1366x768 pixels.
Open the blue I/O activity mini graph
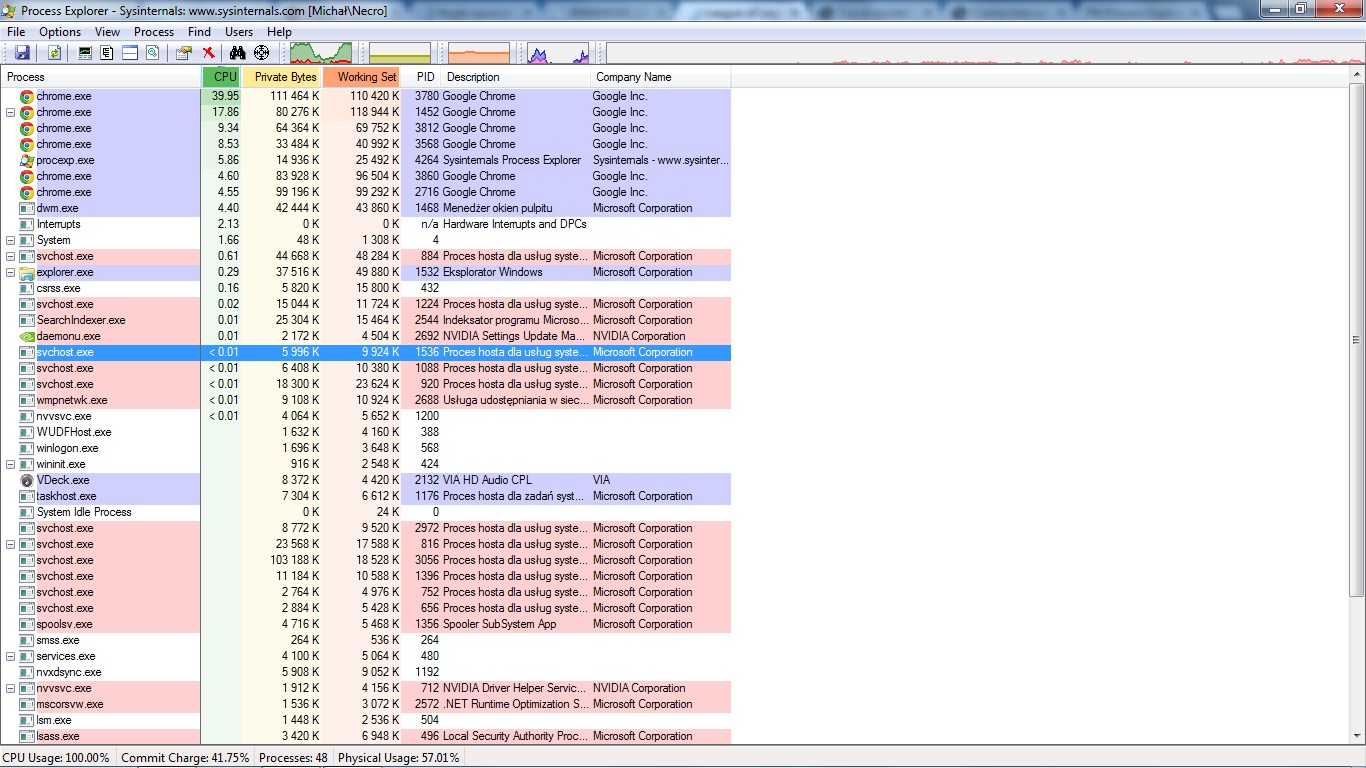[x=558, y=53]
